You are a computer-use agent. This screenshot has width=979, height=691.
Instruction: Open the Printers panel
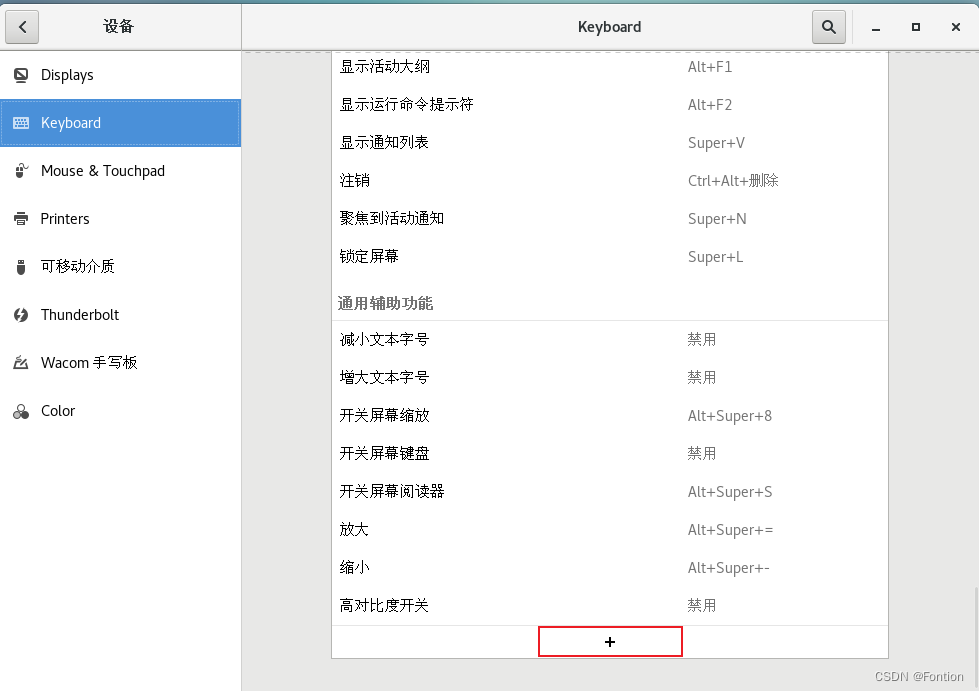(x=121, y=219)
